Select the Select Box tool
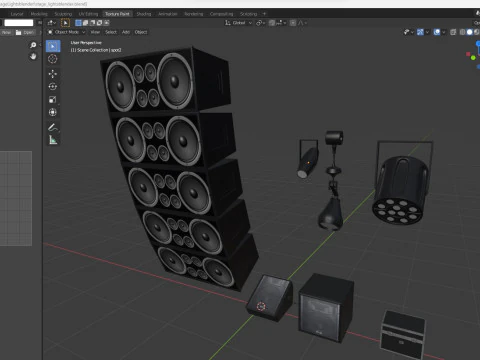The width and height of the screenshot is (480, 360). [53, 46]
